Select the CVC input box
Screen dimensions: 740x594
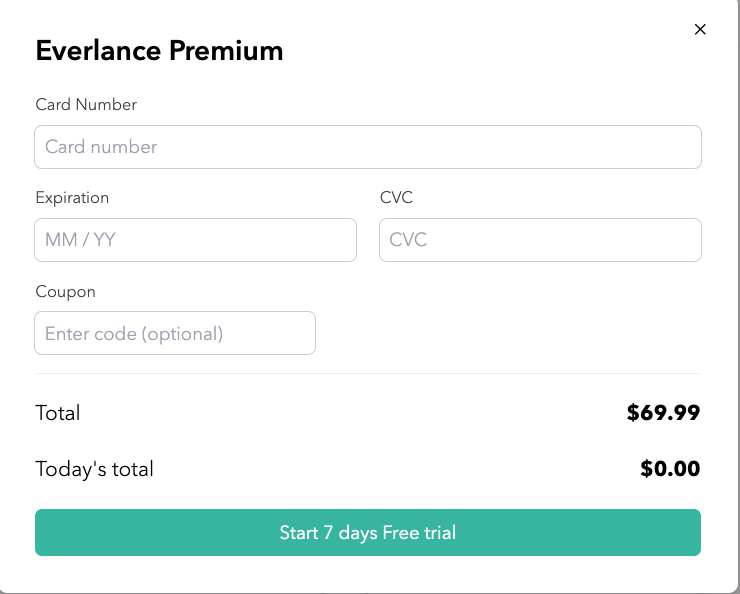pyautogui.click(x=540, y=240)
